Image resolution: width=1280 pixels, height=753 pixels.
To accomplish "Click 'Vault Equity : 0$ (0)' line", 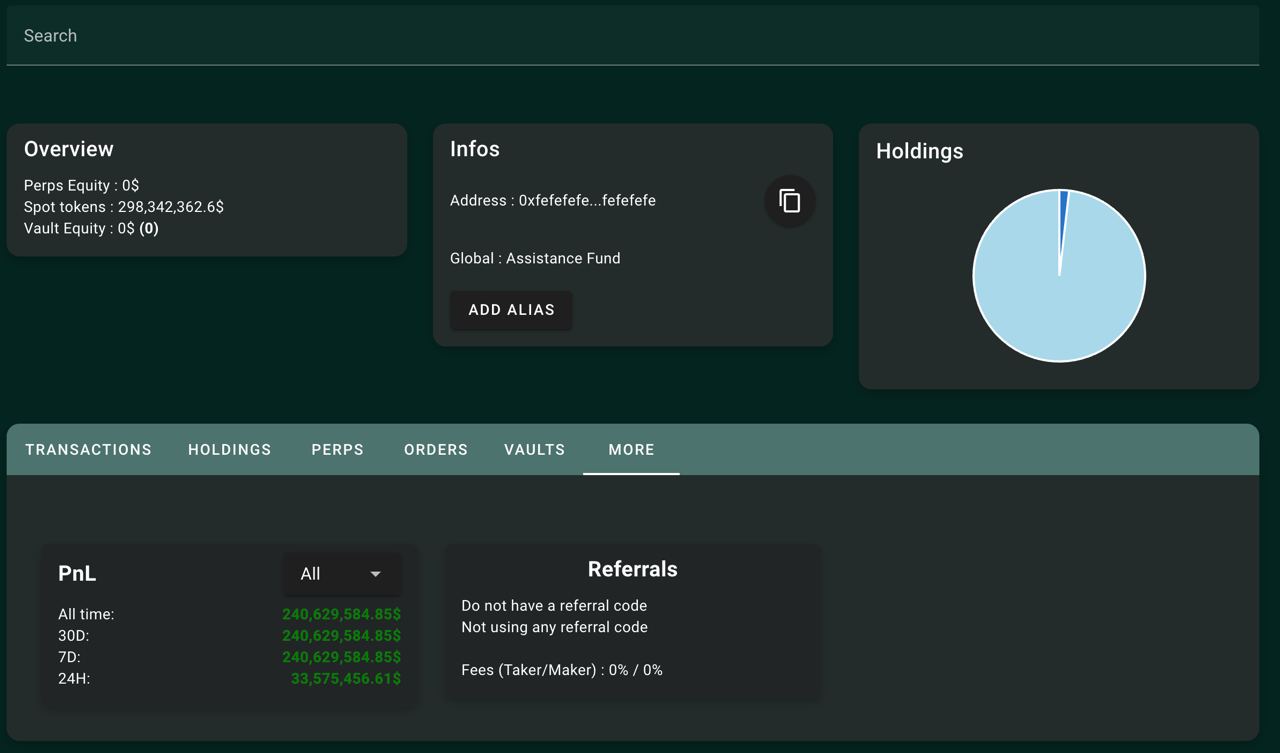I will (x=91, y=228).
